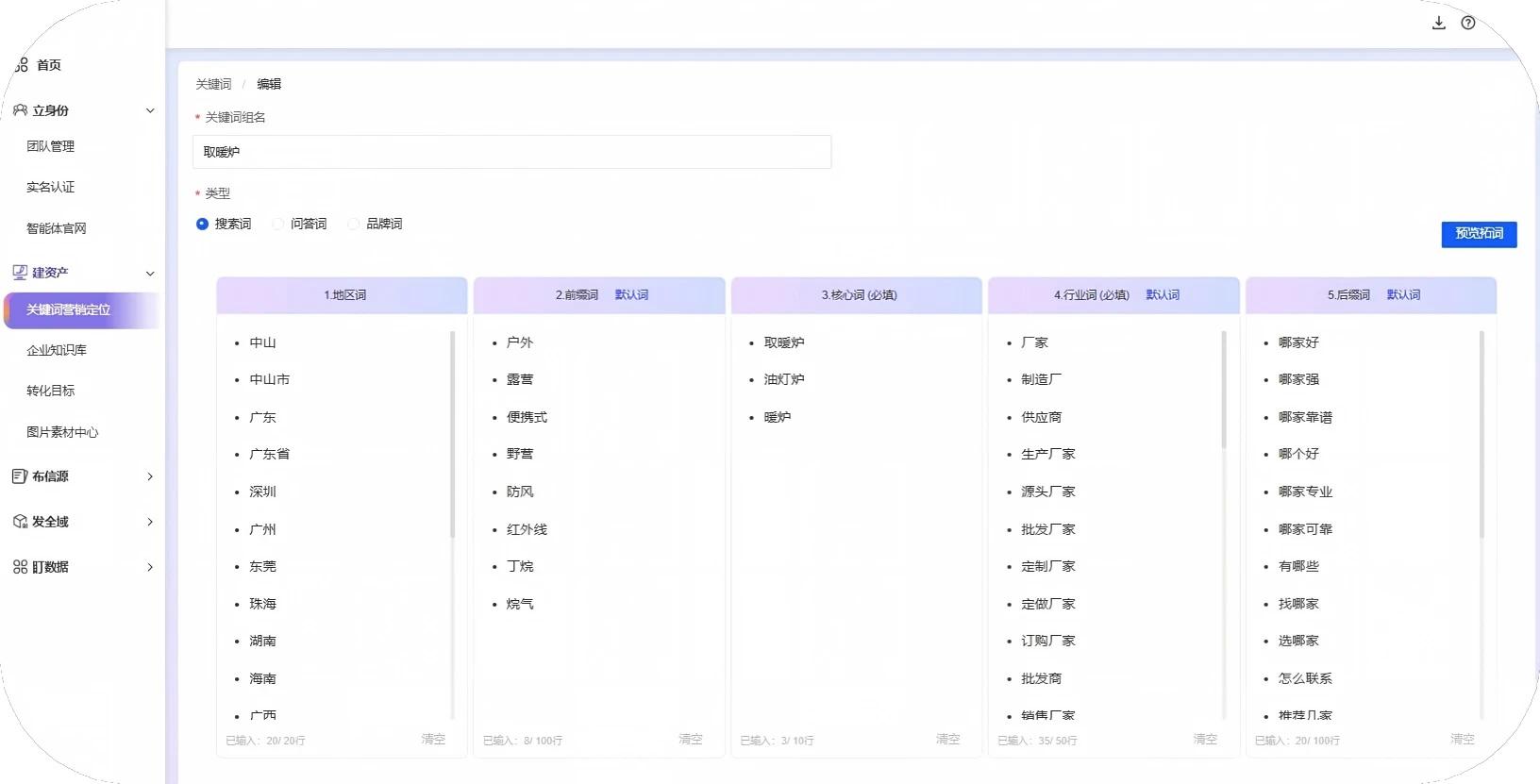Click 制造厂 in the 行业词 list
The image size is (1540, 784).
1041,379
